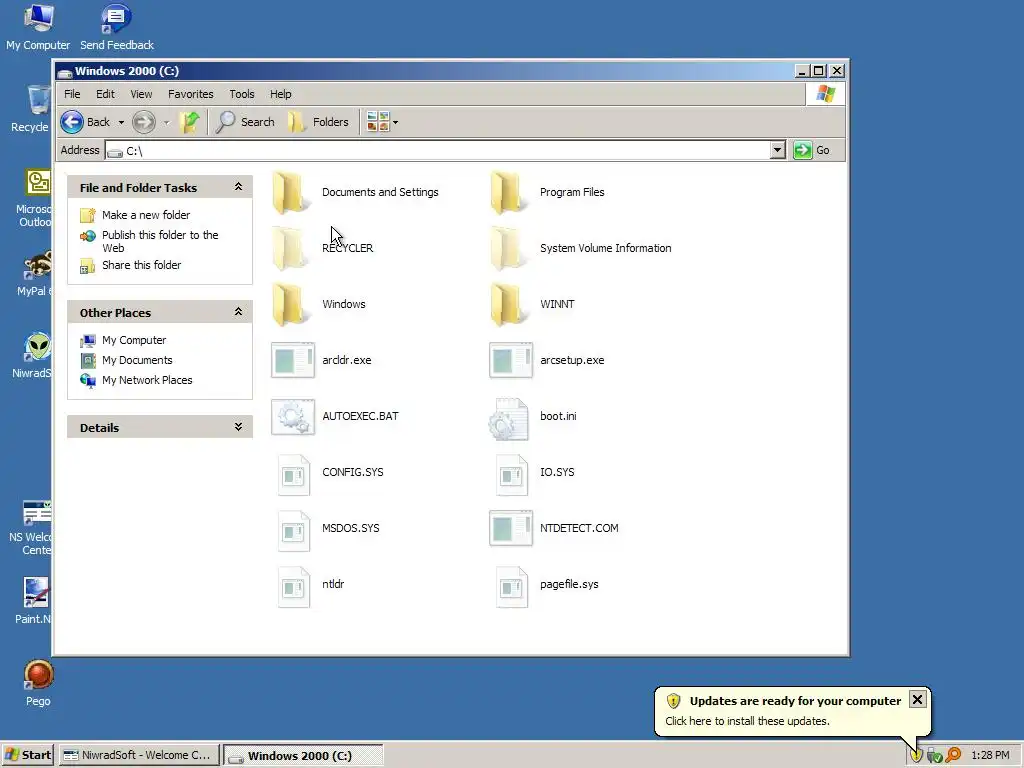Click the taskbar clock showing 1:28 PM

990,755
